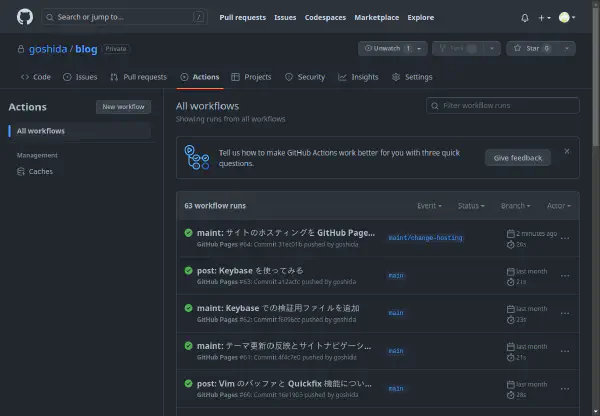Open the Branch filter dropdown
This screenshot has height=416, width=600.
coord(515,206)
